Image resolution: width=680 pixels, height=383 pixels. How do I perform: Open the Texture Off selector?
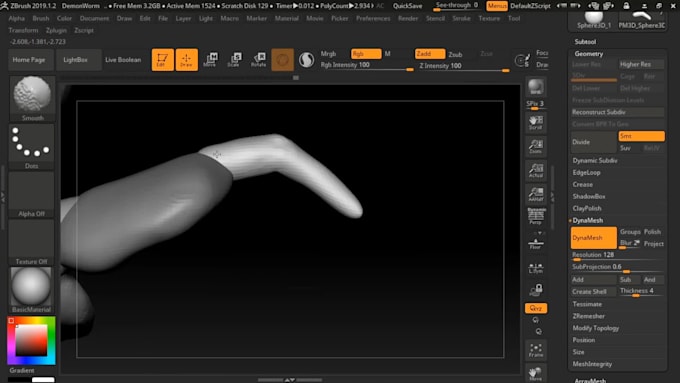32,242
